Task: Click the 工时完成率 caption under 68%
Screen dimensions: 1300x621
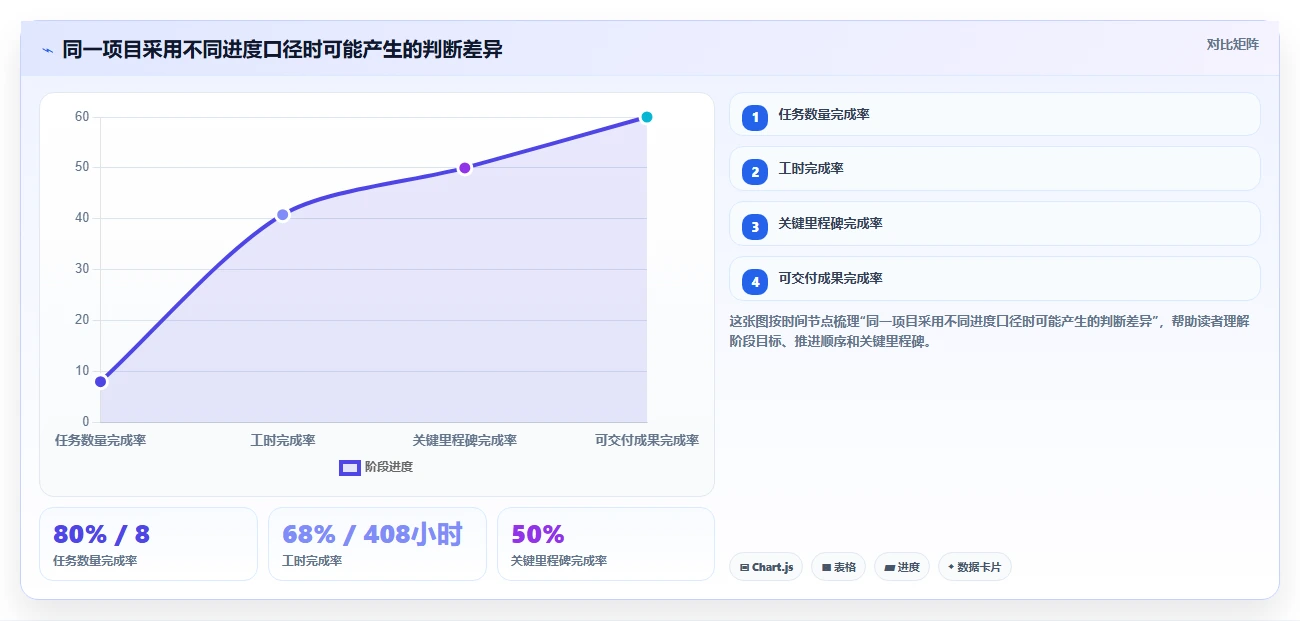Action: [x=312, y=561]
